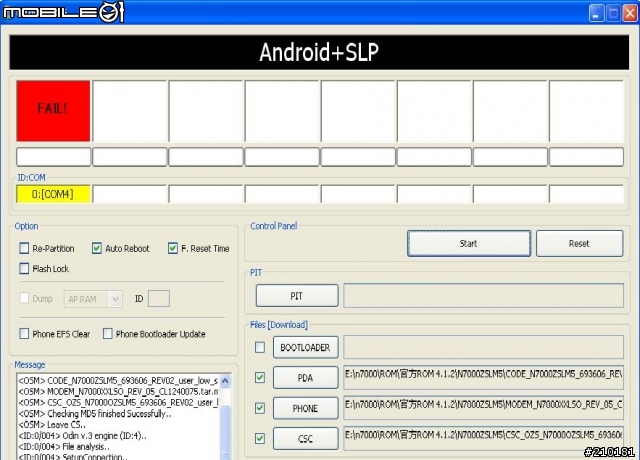Click the BOOTLOADER file path field
640x460 pixels.
tap(484, 347)
